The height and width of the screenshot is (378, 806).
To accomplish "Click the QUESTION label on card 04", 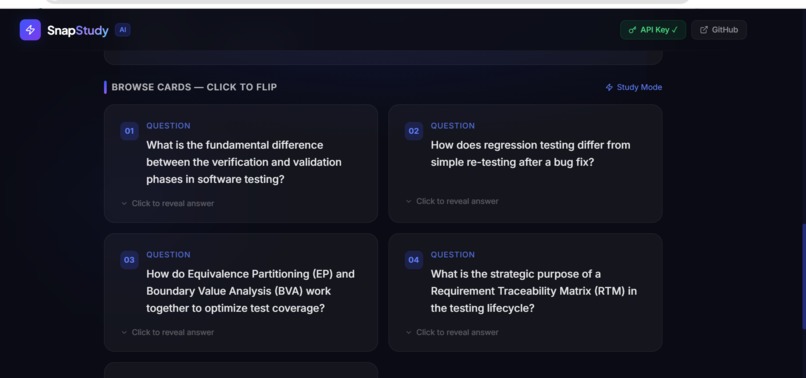I will (453, 255).
